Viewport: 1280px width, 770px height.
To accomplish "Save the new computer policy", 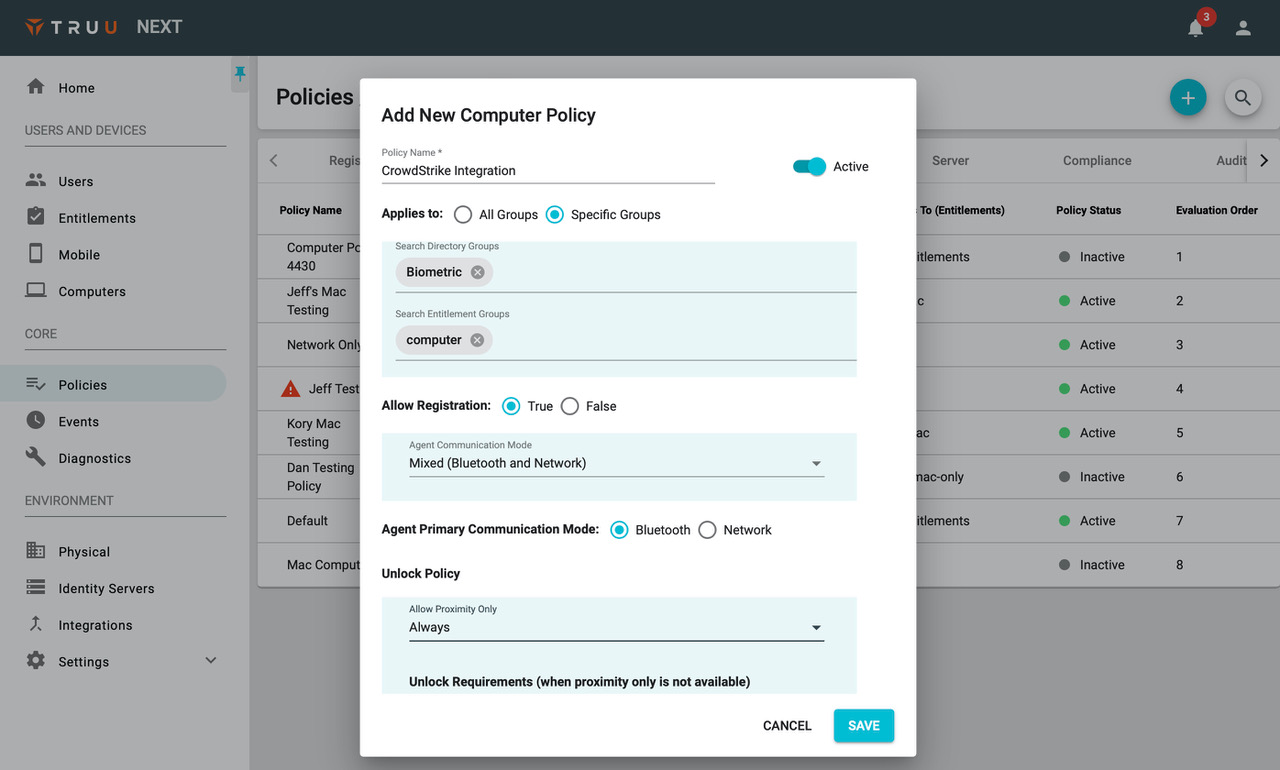I will [863, 725].
